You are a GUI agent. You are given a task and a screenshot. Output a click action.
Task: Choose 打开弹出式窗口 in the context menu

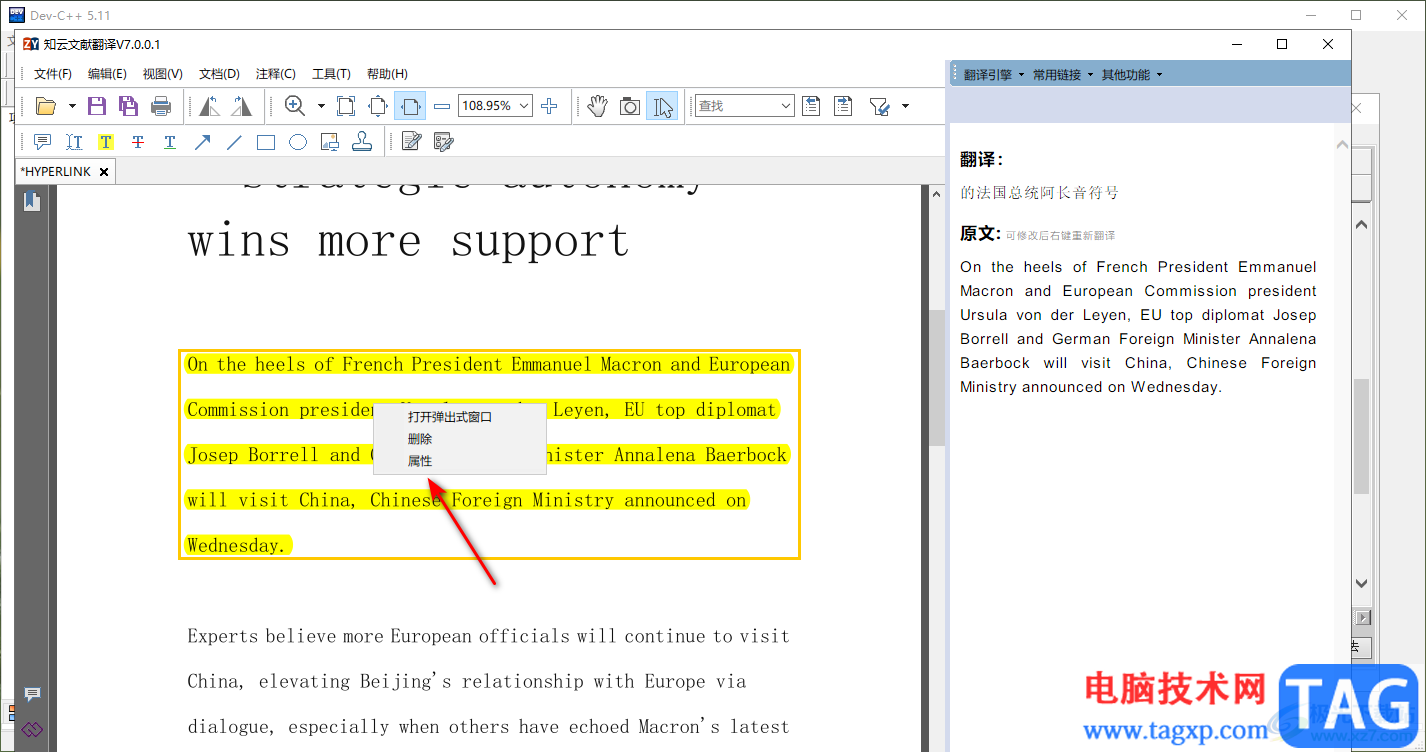pyautogui.click(x=450, y=417)
